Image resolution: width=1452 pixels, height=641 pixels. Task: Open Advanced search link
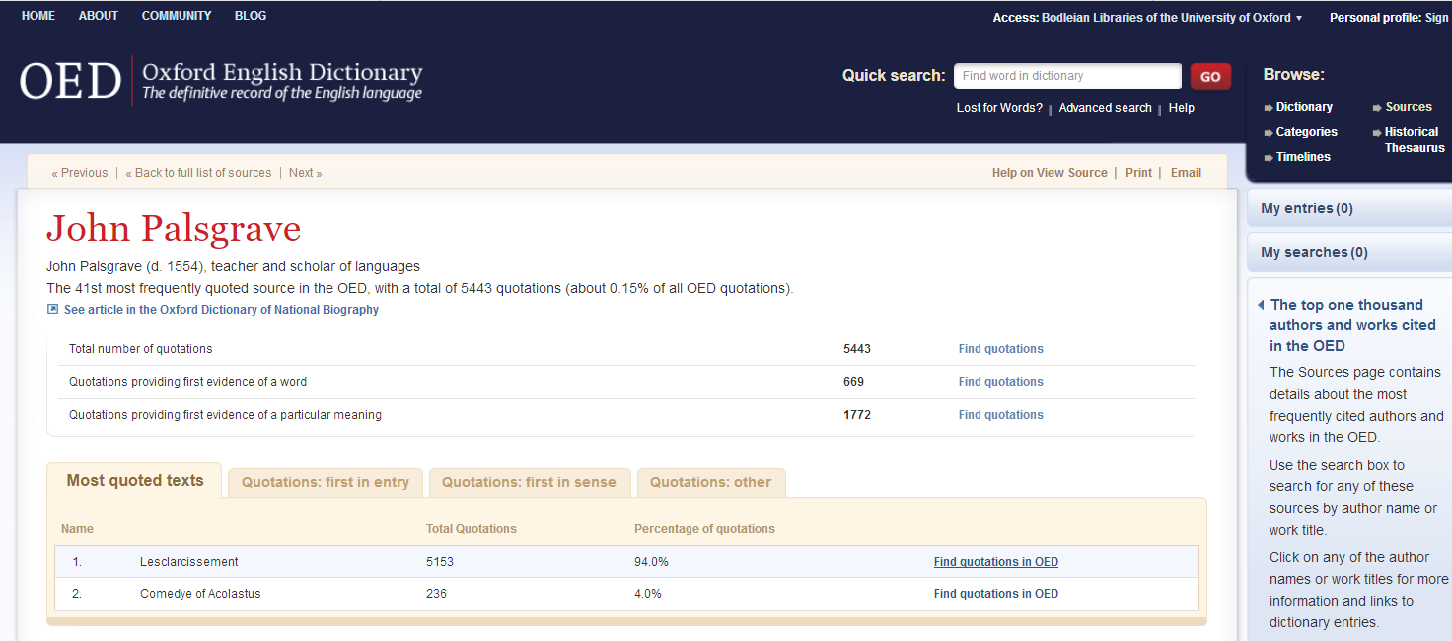[1104, 108]
